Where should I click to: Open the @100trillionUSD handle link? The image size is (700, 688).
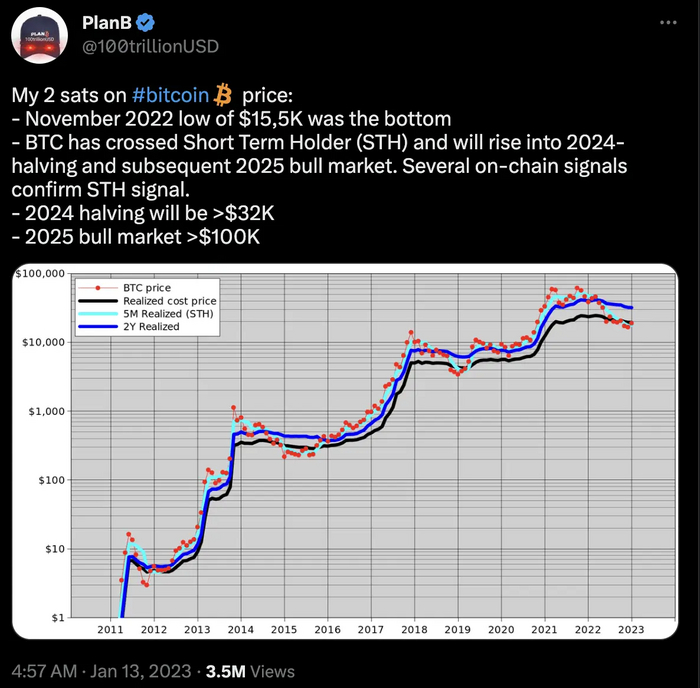(150, 47)
